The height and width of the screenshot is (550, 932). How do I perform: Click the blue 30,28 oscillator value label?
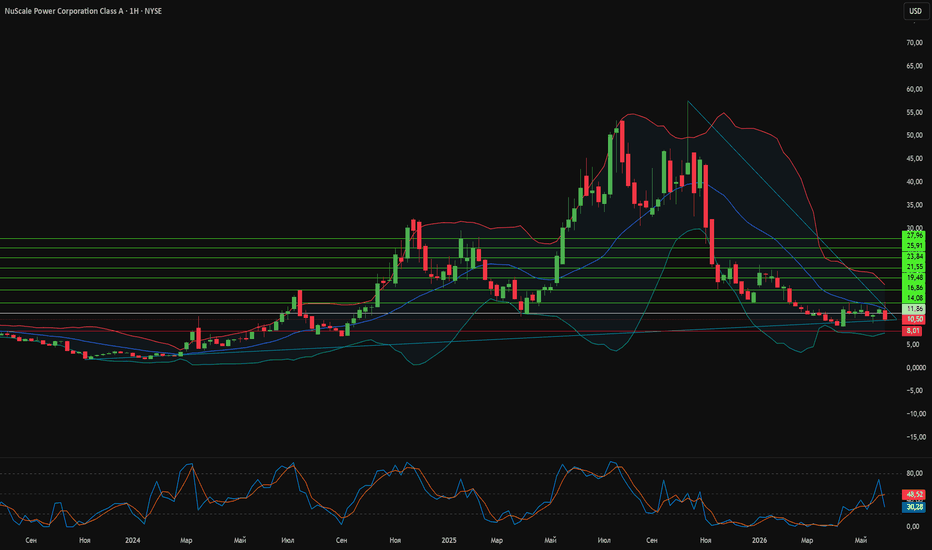click(x=914, y=507)
